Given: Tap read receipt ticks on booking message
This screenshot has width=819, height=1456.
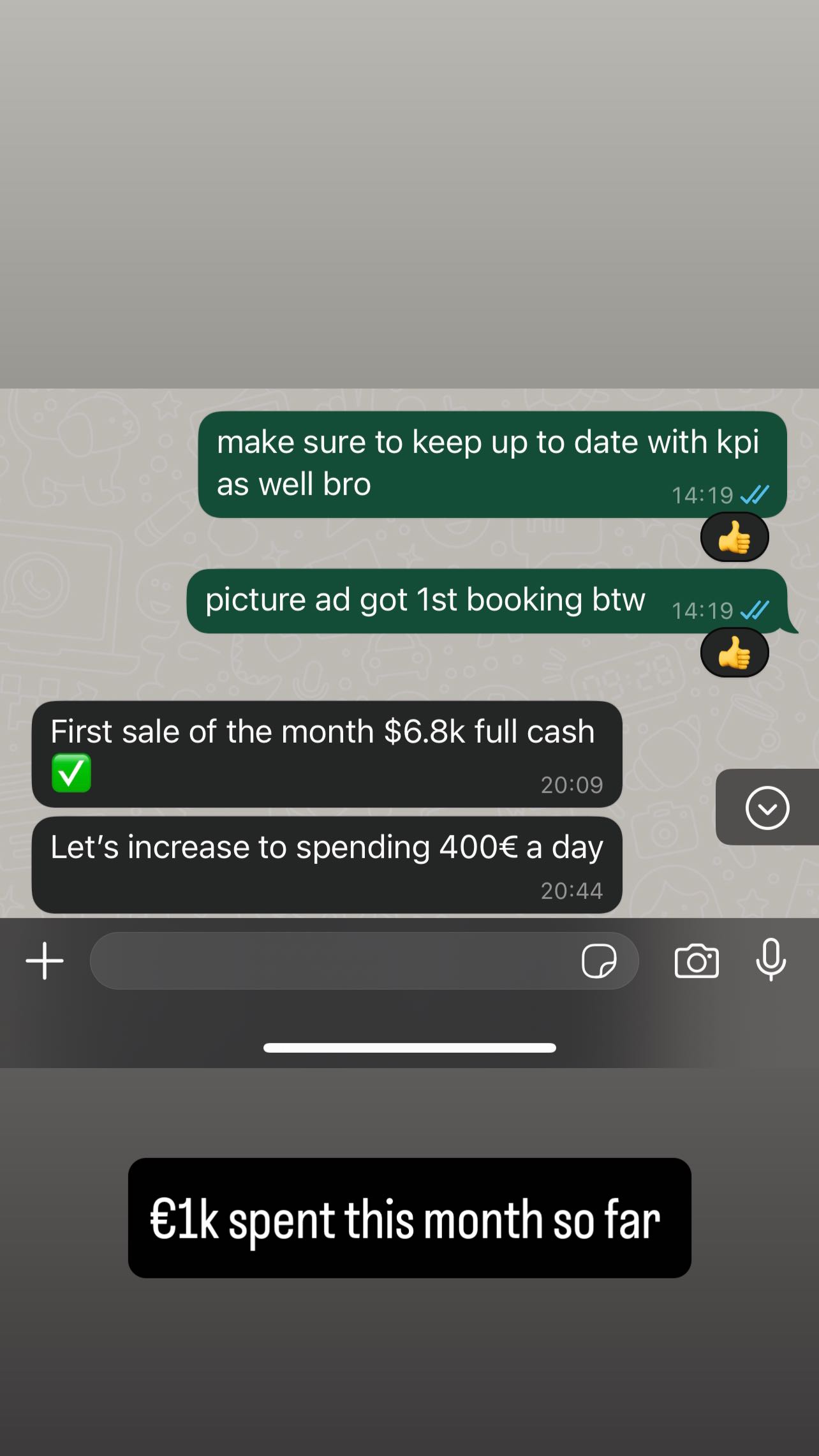Looking at the screenshot, I should (755, 610).
